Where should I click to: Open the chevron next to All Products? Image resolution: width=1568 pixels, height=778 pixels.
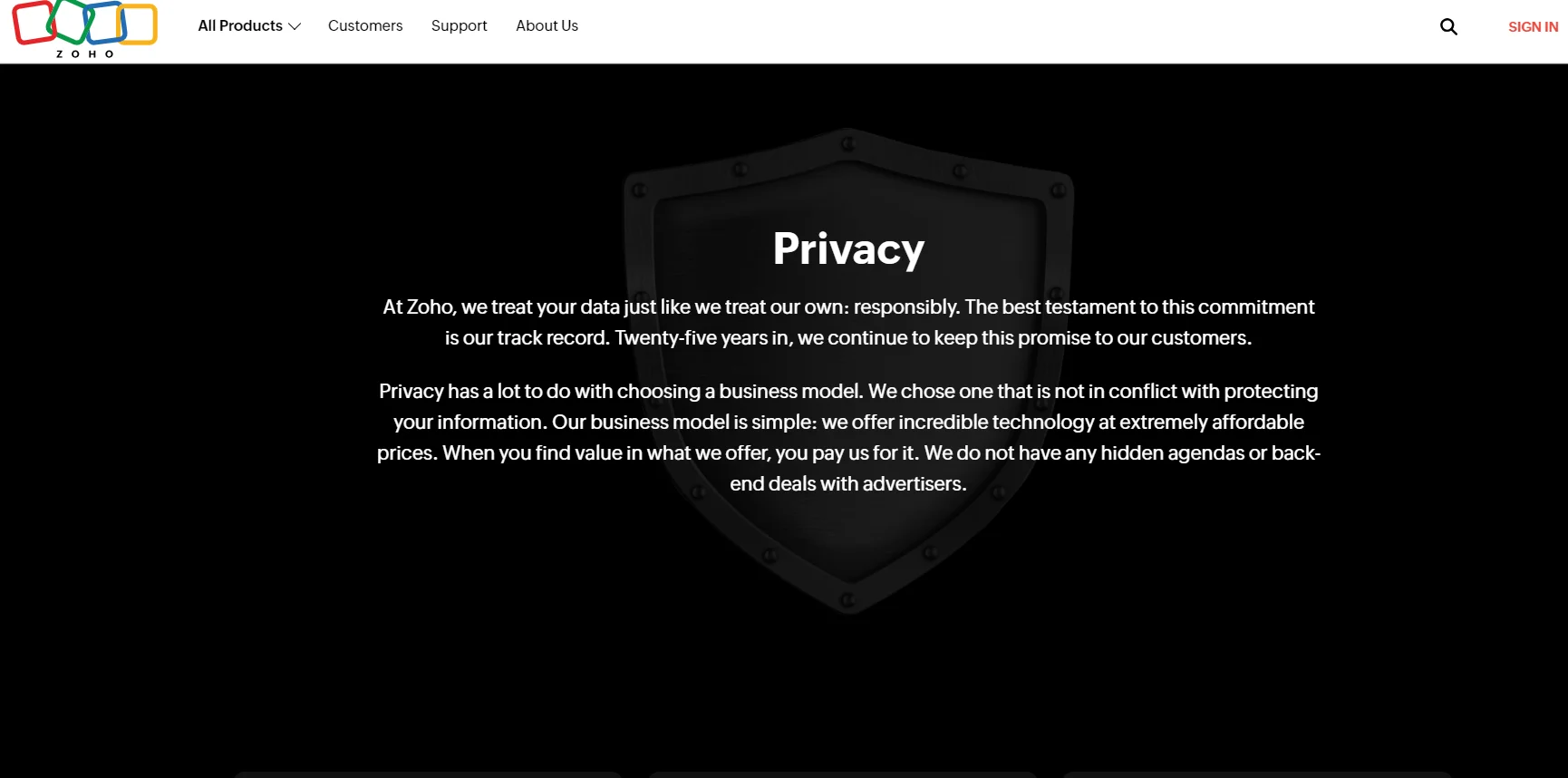295,26
